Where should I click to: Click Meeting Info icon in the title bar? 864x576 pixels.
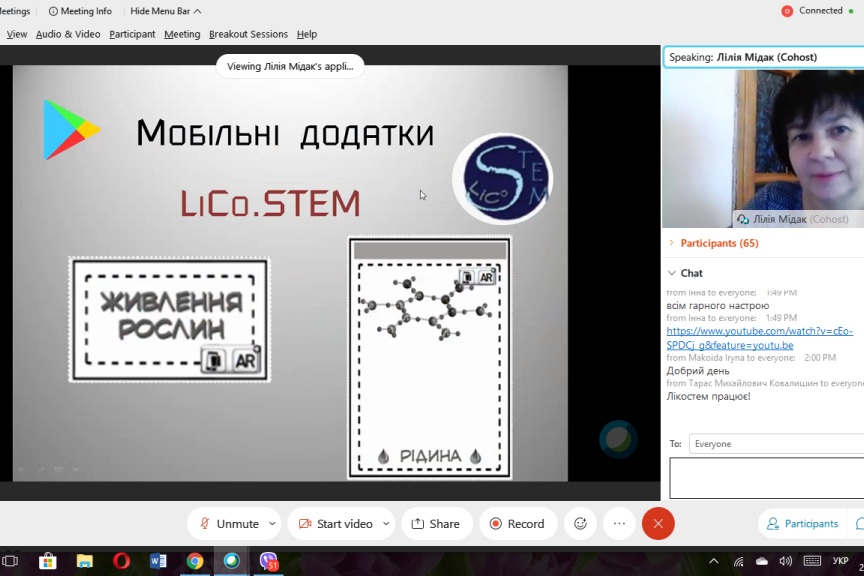point(53,11)
